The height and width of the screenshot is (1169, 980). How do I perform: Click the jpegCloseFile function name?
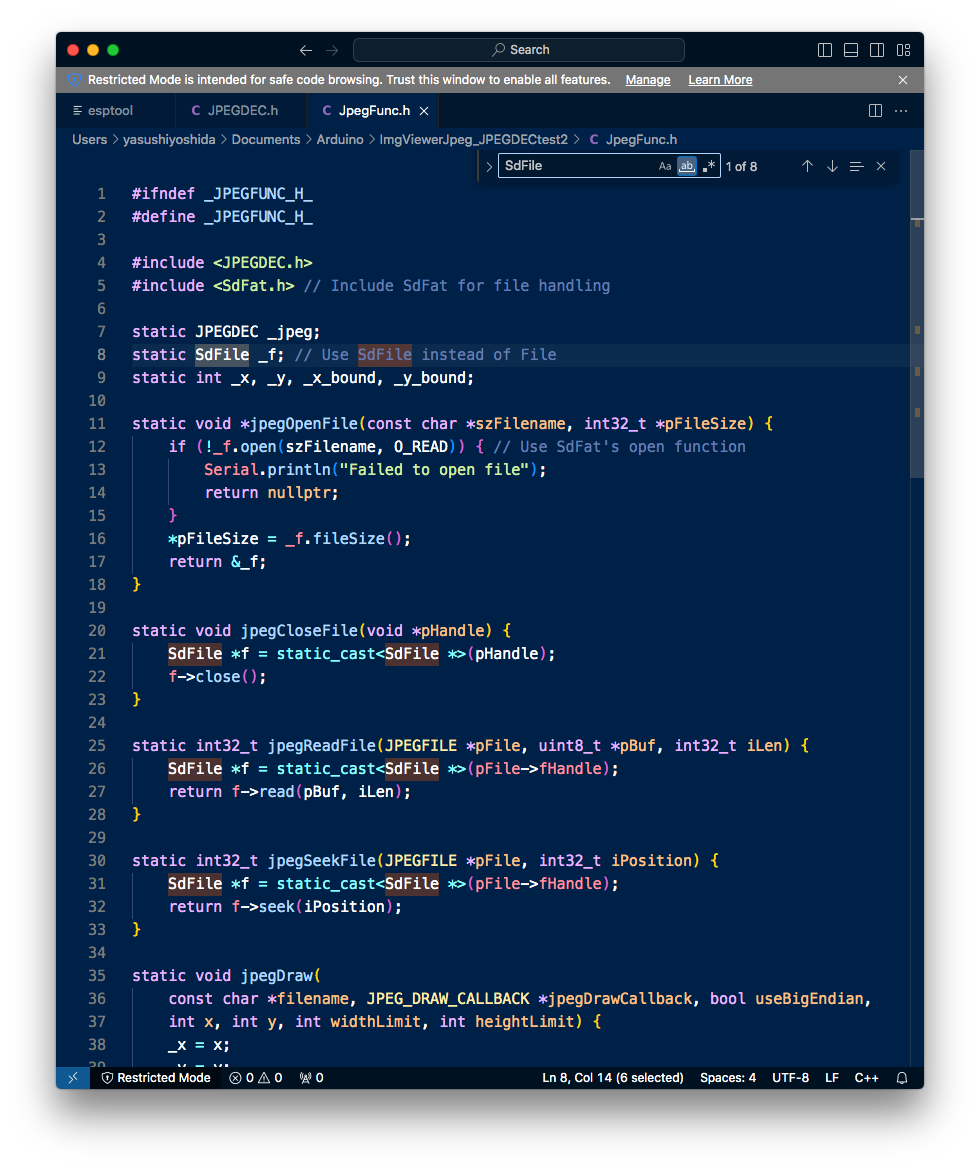(299, 631)
